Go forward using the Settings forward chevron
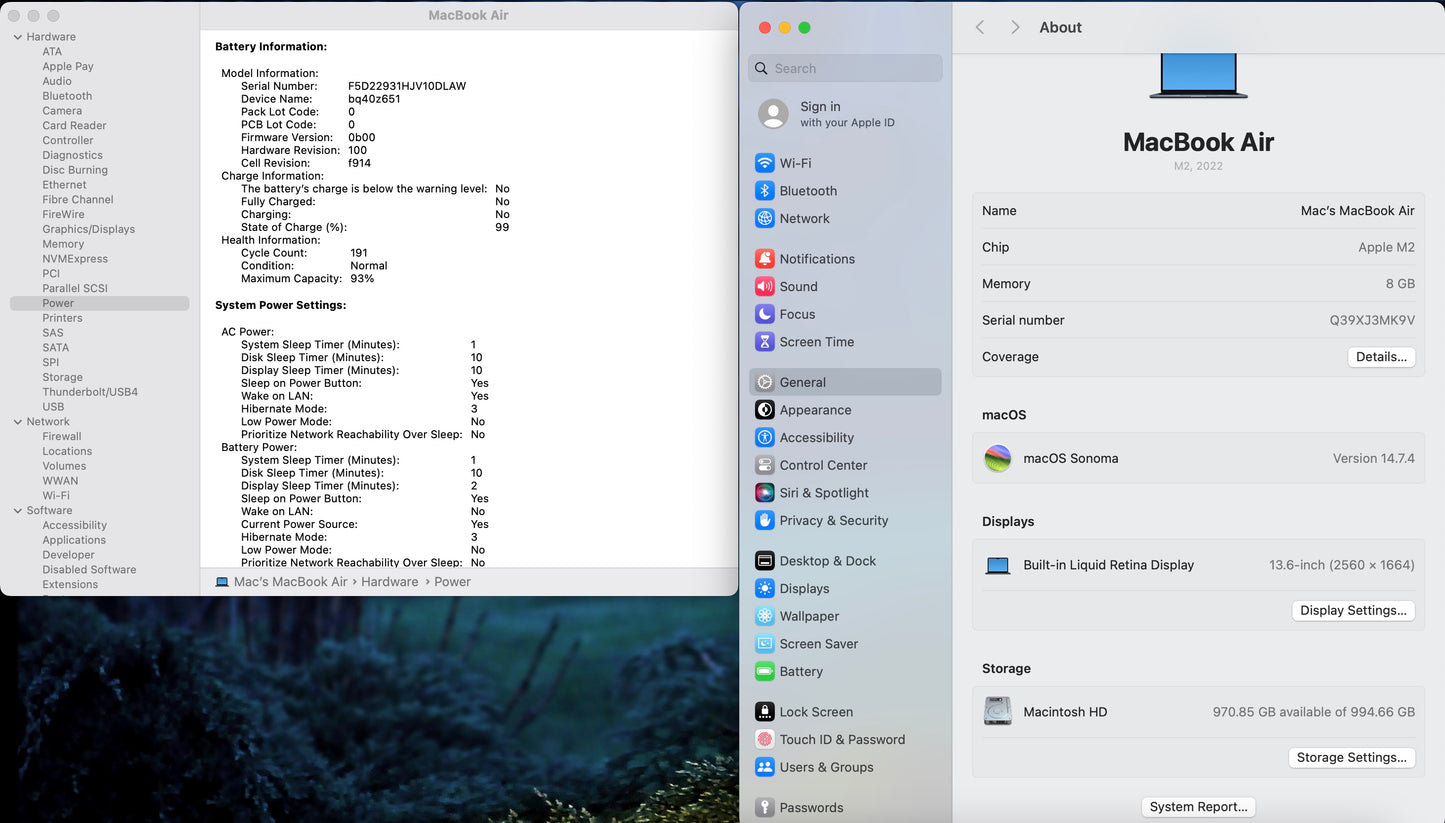Screen dimensions: 1445x823 point(1015,28)
